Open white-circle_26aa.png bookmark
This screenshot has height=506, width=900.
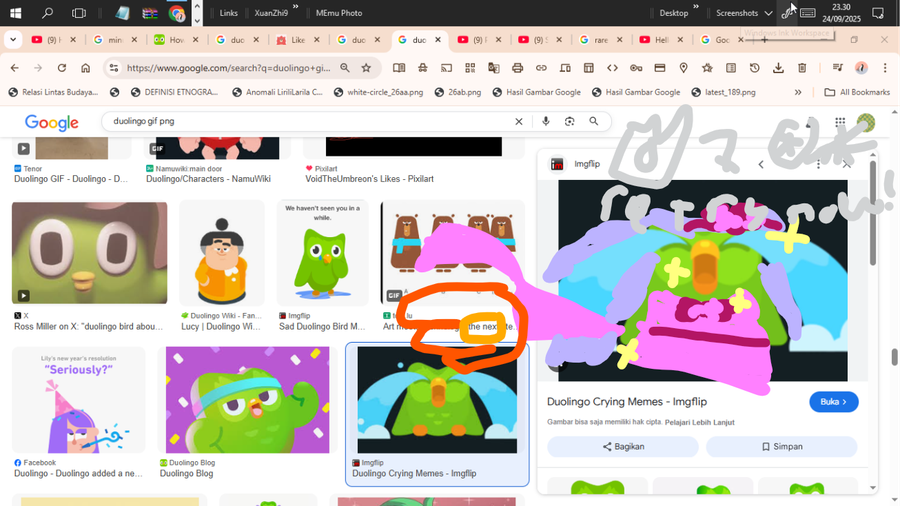(378, 92)
